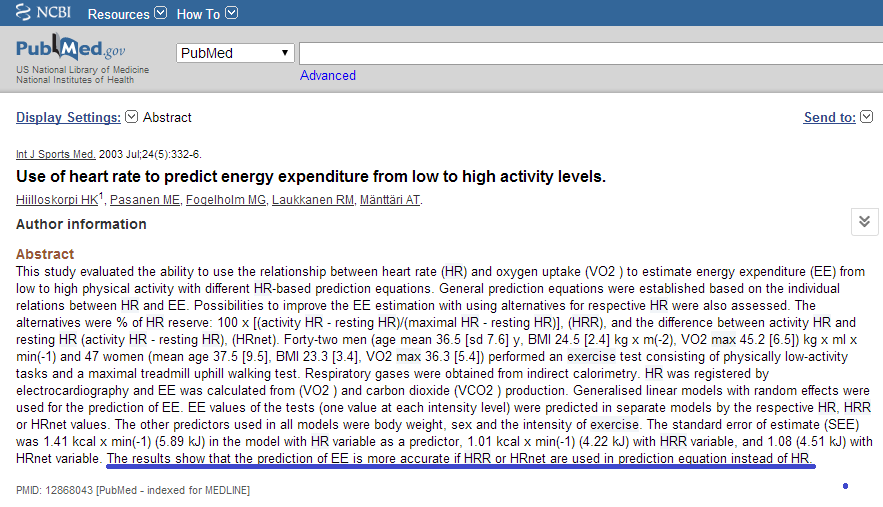This screenshot has height=507, width=883.
Task: Open the How To menu
Action: [x=198, y=14]
